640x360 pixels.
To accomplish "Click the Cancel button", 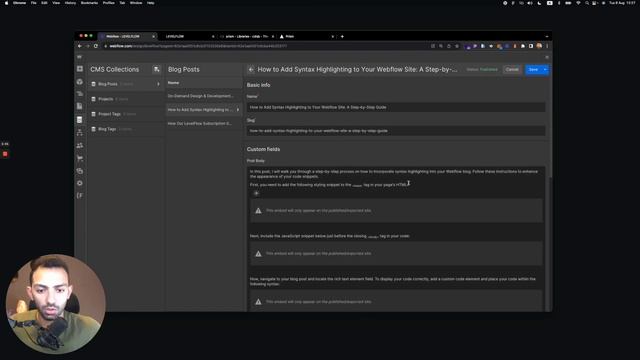I will point(512,70).
